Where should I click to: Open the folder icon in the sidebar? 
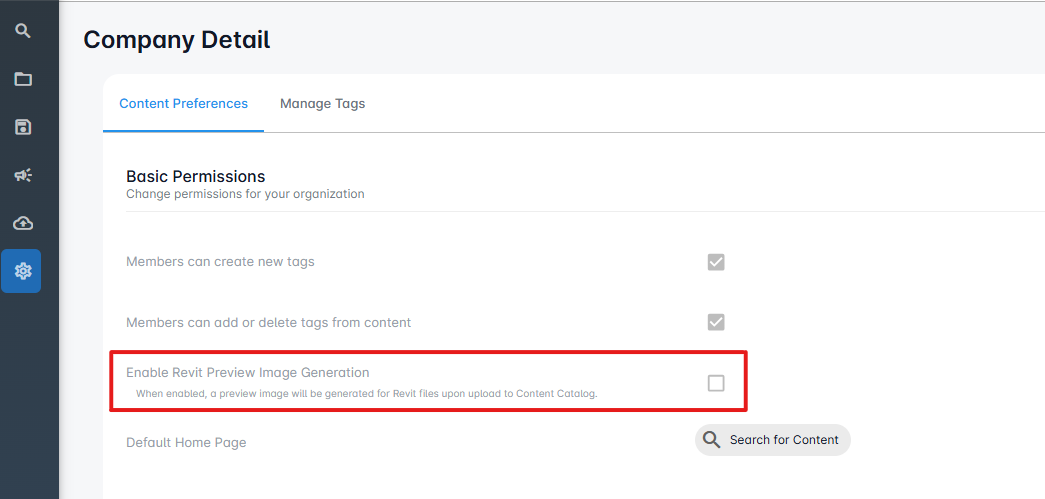coord(23,79)
